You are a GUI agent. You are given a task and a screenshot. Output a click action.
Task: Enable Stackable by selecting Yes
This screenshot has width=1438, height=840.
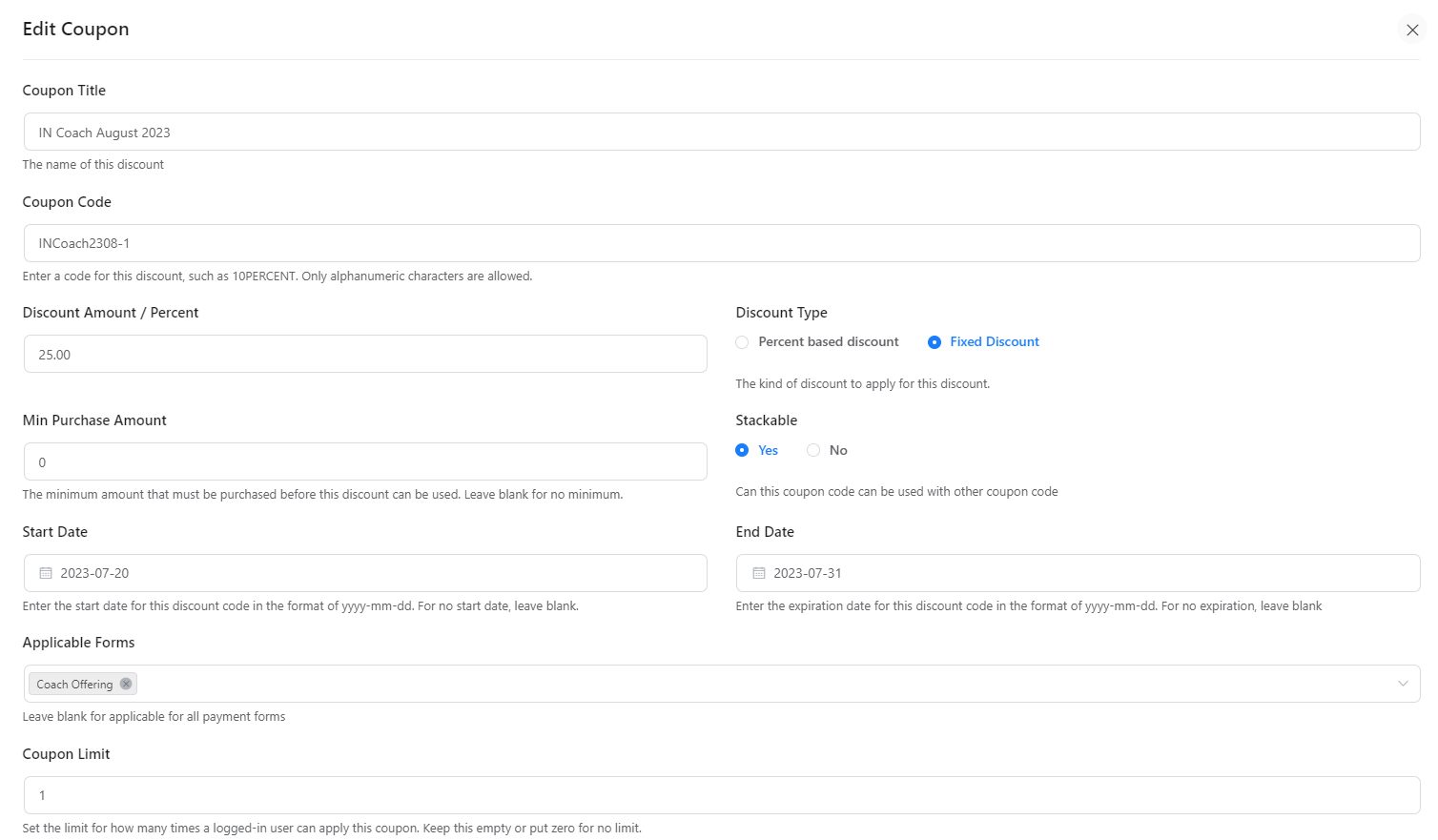743,449
